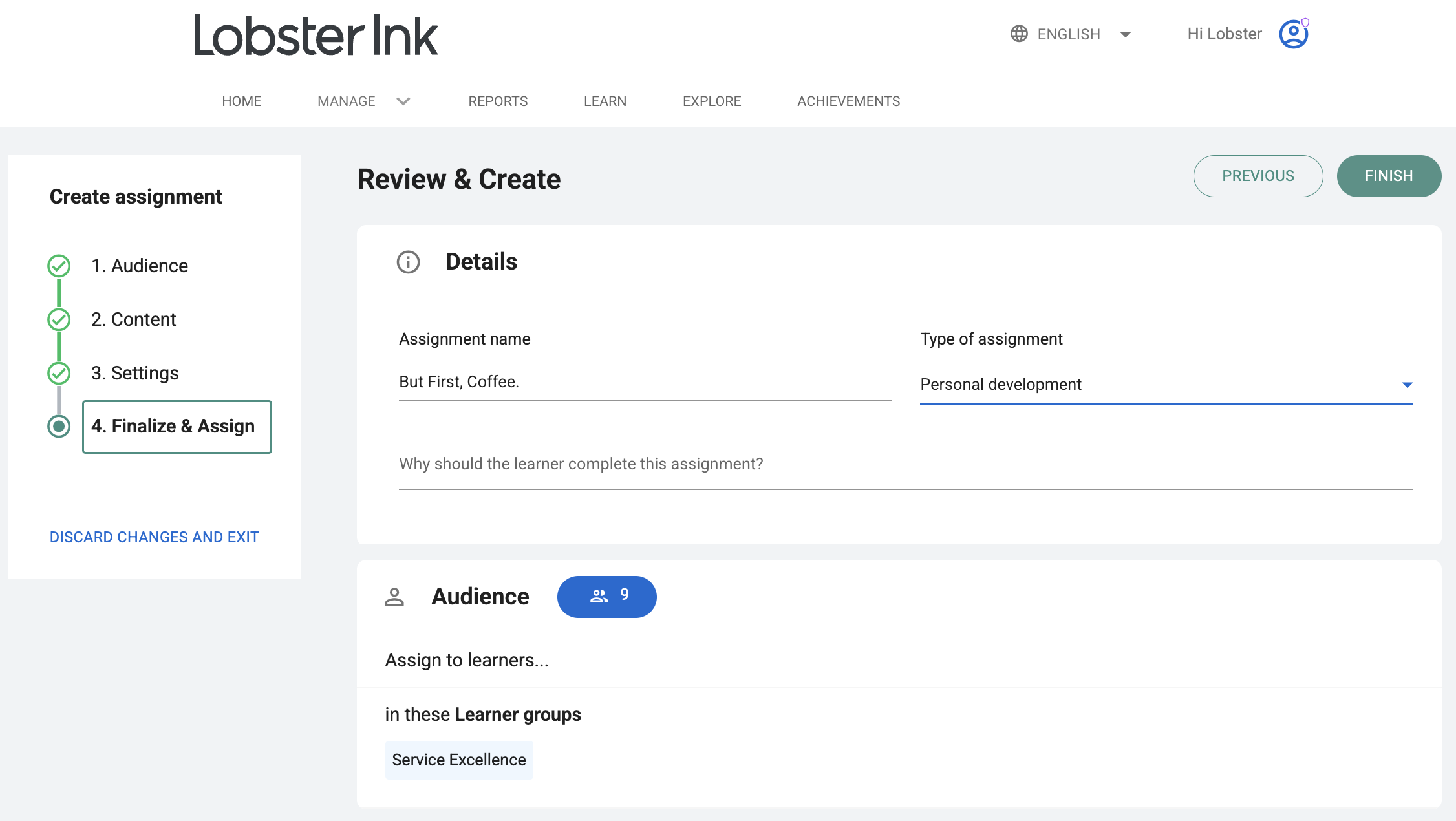Screen dimensions: 1456x821
Task: Click the Hi Lobster greeting text
Action: pos(1225,34)
